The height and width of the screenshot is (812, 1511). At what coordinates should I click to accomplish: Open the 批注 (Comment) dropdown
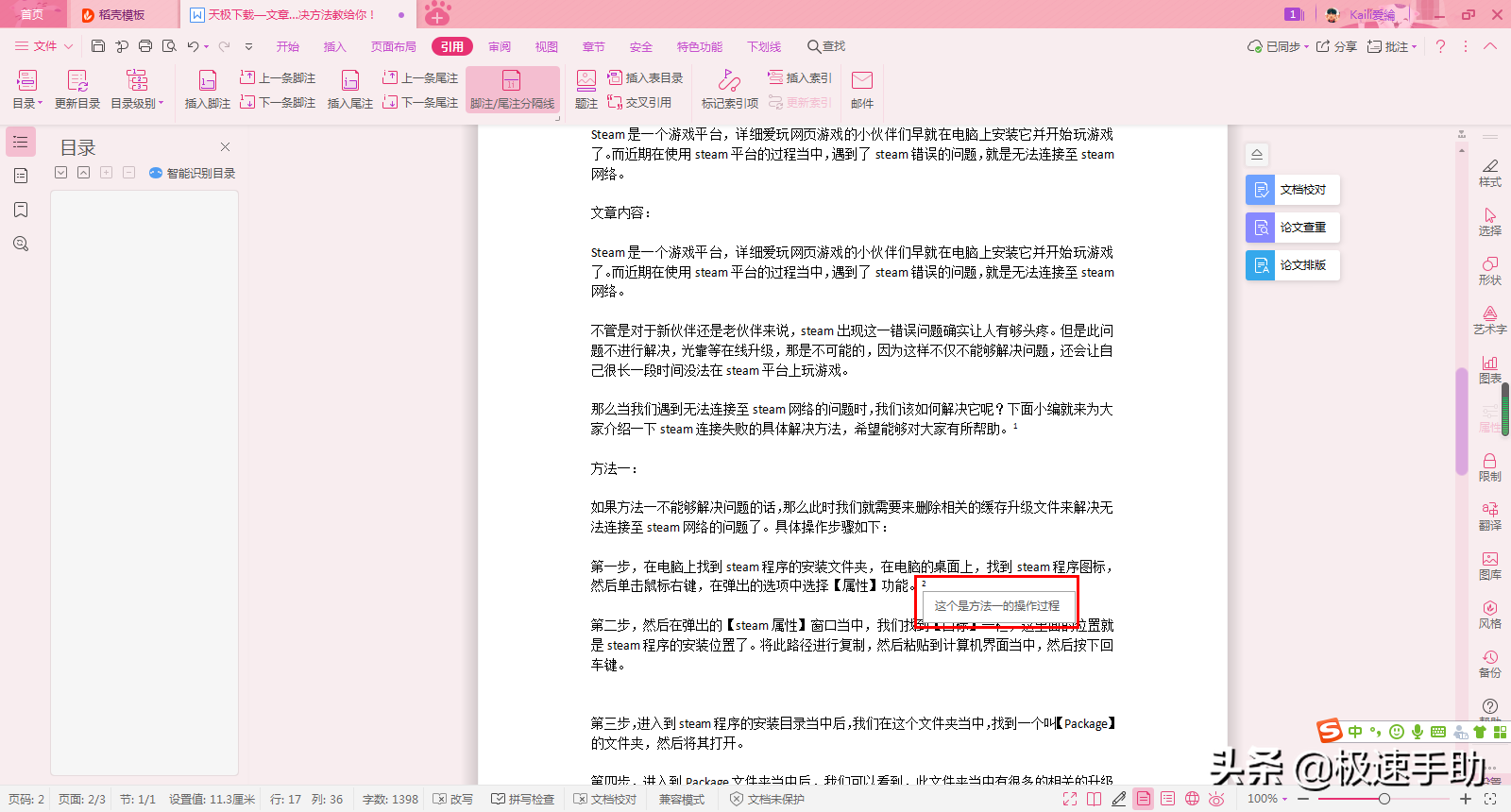pyautogui.click(x=1392, y=46)
